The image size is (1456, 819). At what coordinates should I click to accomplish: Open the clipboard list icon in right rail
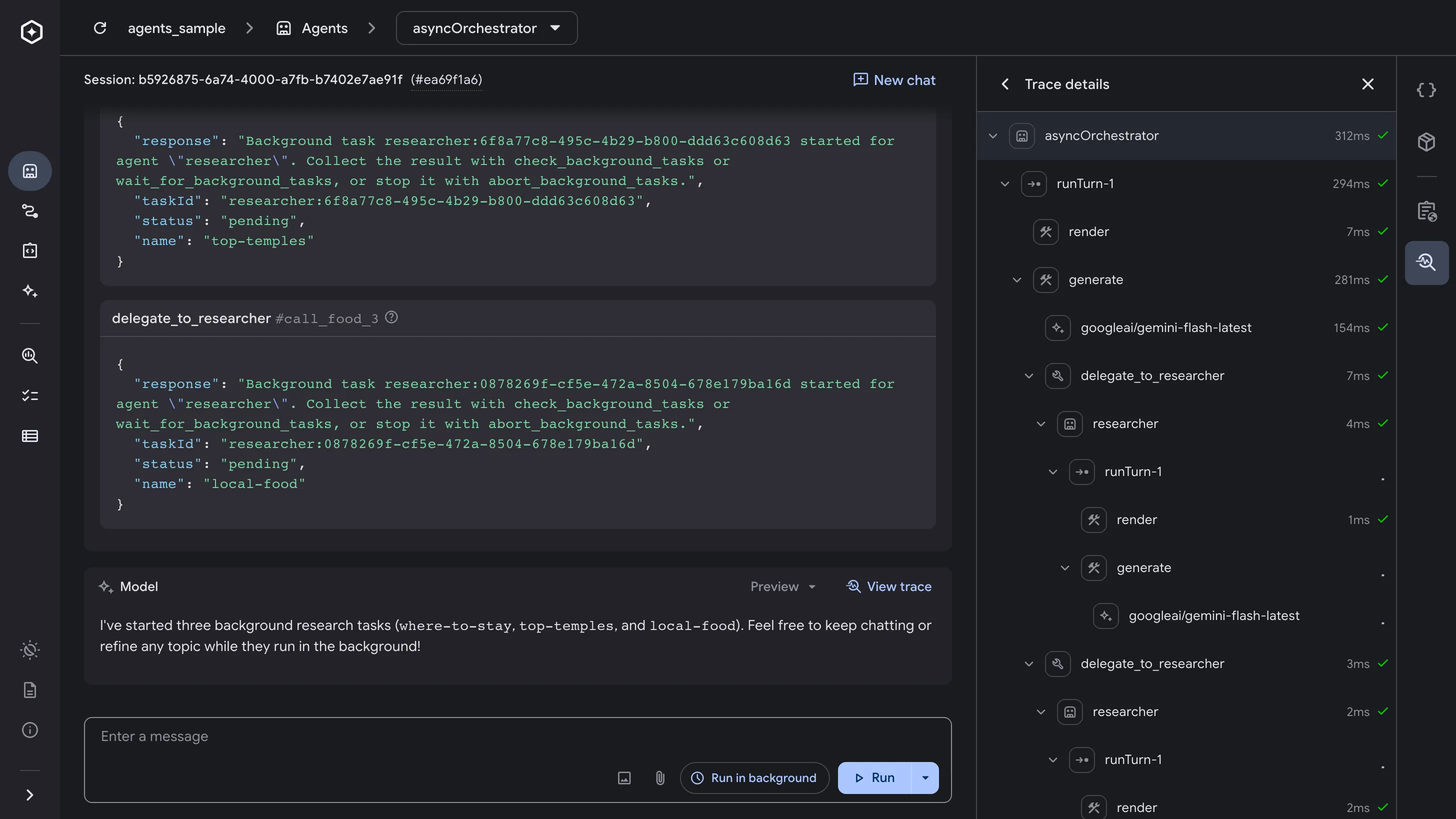1426,211
